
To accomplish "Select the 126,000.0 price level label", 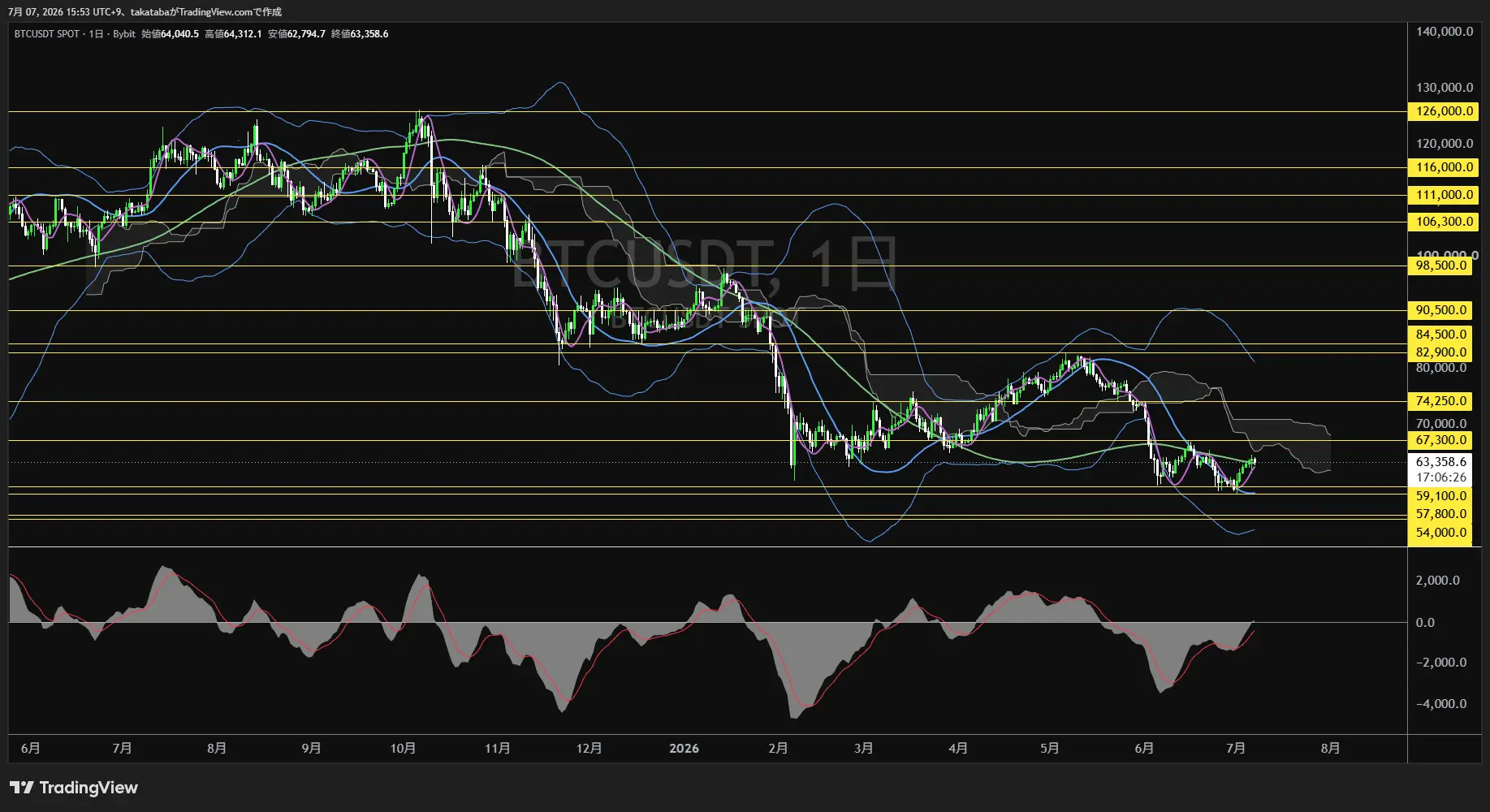I will pyautogui.click(x=1444, y=111).
